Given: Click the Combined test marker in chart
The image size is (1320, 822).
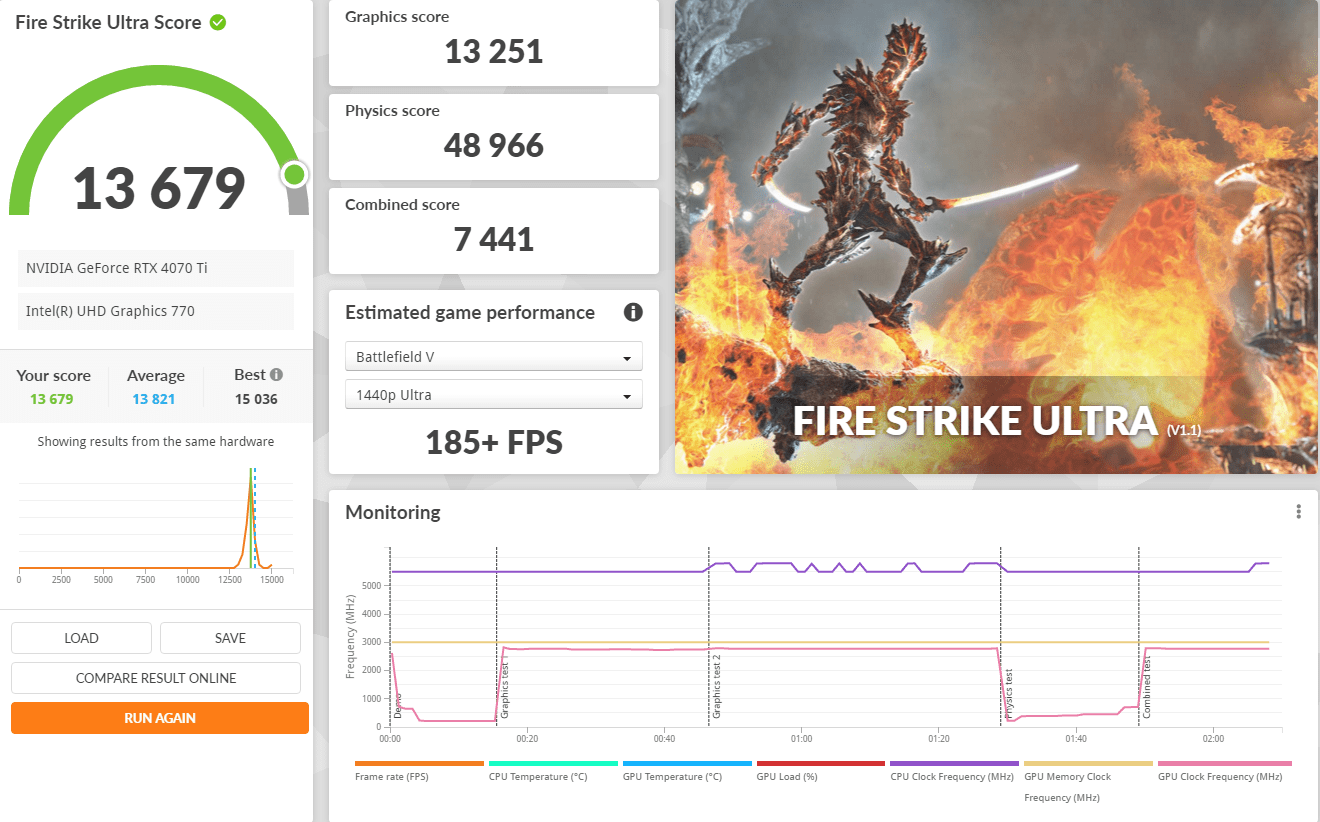Looking at the screenshot, I should pyautogui.click(x=1146, y=686).
